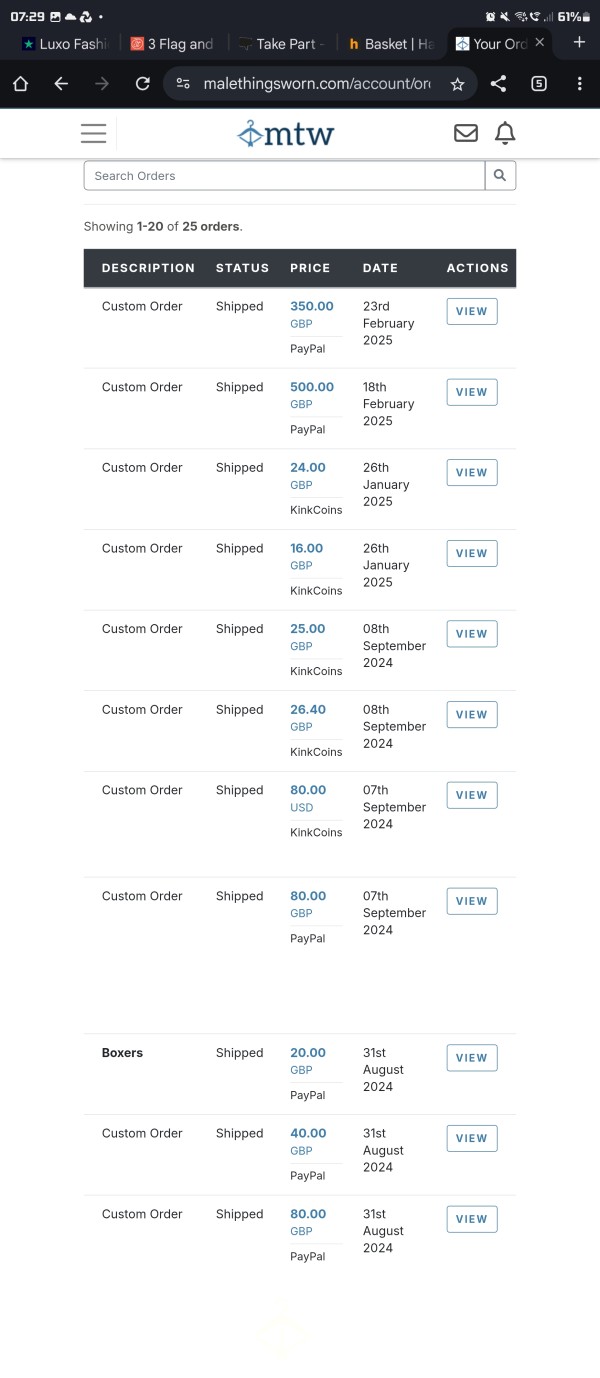Screen dimensions: 600x1378
Task: Tap the browser share icon
Action: (498, 84)
